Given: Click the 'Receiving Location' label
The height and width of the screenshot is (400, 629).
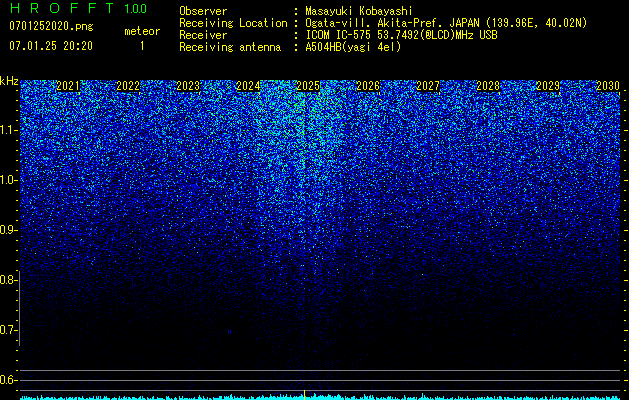Looking at the screenshot, I should click(x=233, y=23).
